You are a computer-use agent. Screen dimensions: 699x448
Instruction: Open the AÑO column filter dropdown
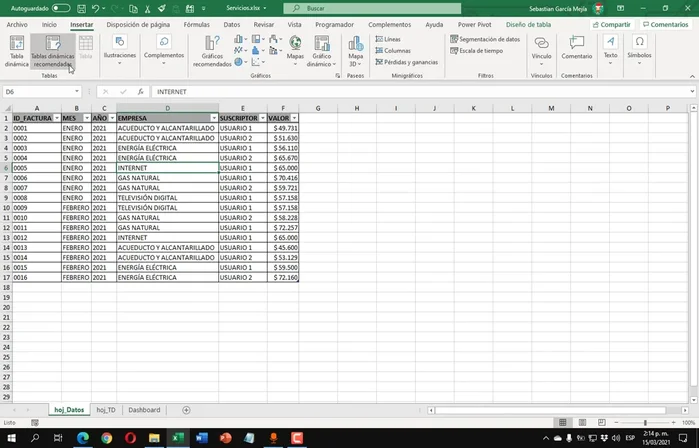112,118
